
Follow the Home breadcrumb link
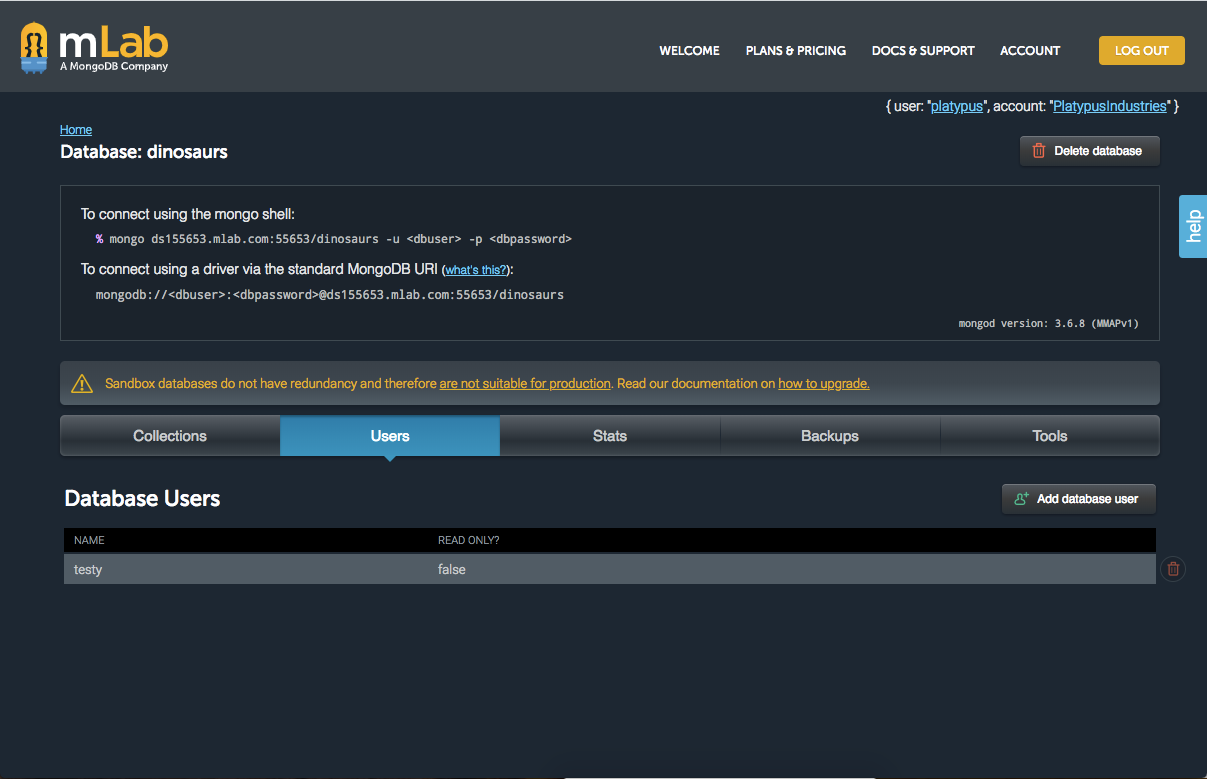(x=75, y=129)
